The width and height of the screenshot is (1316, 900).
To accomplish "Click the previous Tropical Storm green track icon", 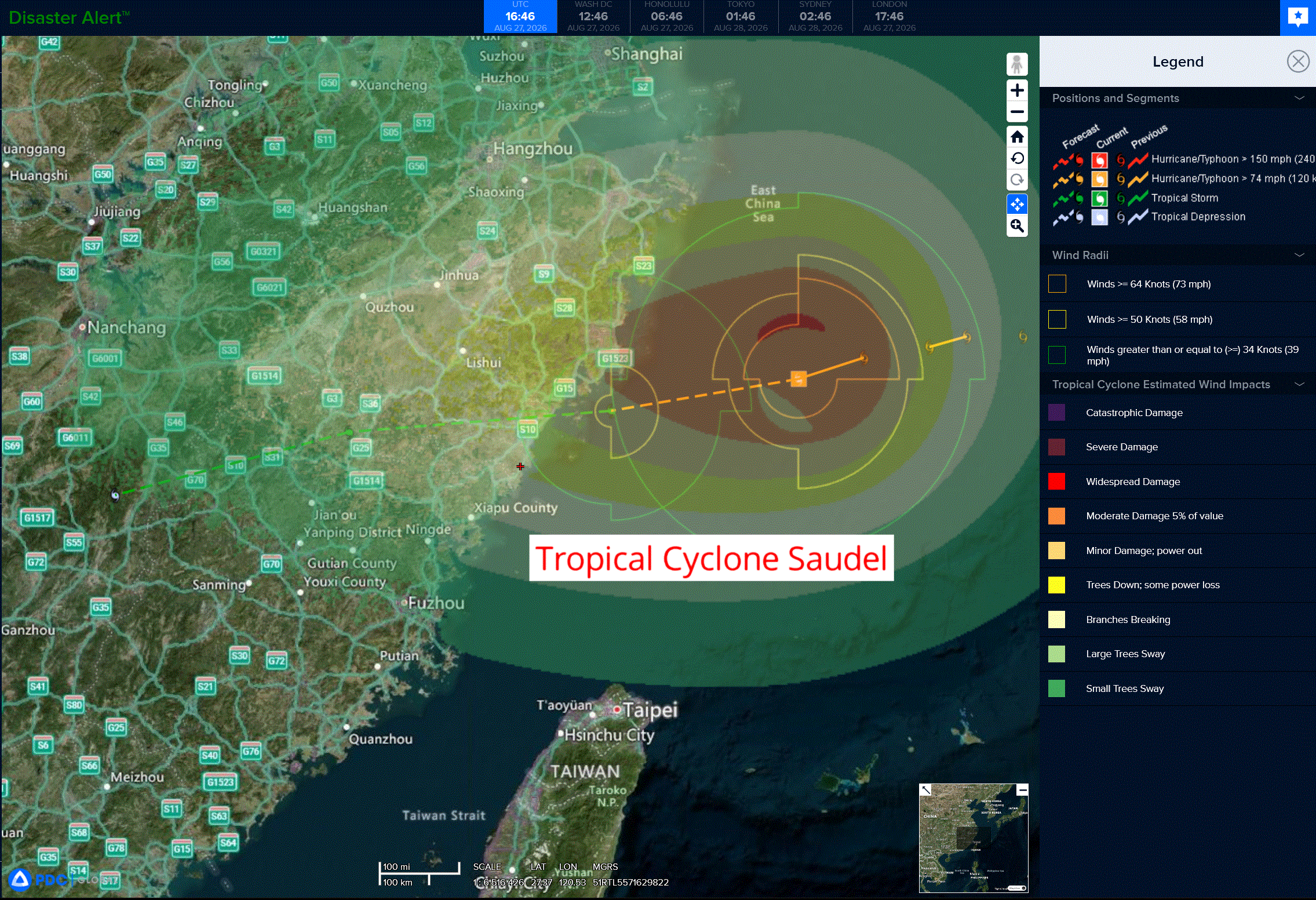I will (x=1138, y=198).
